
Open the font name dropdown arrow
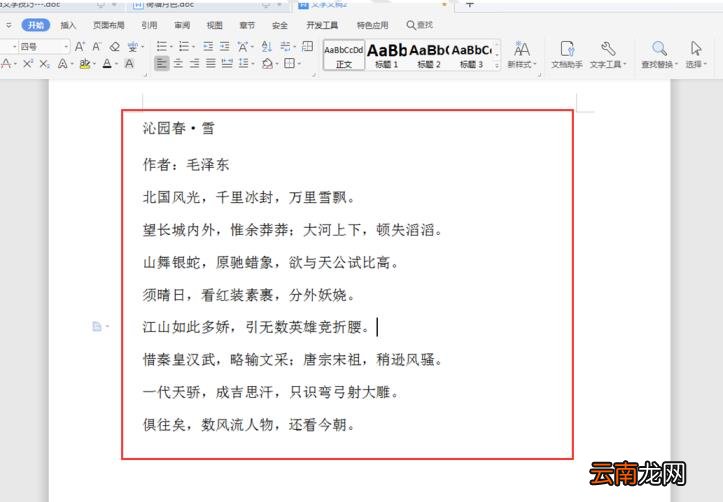[14, 47]
